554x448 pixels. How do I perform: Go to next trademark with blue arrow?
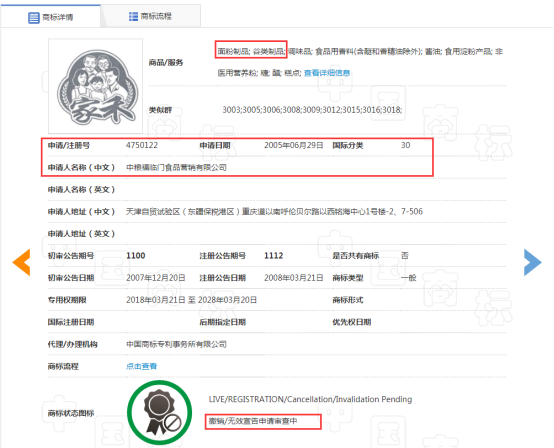(x=532, y=262)
